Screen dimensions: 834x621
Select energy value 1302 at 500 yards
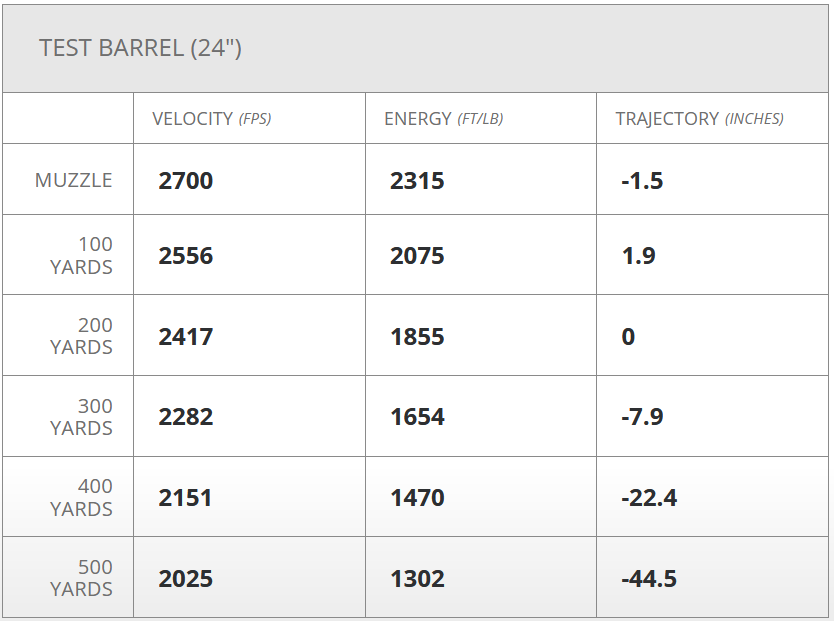click(417, 579)
